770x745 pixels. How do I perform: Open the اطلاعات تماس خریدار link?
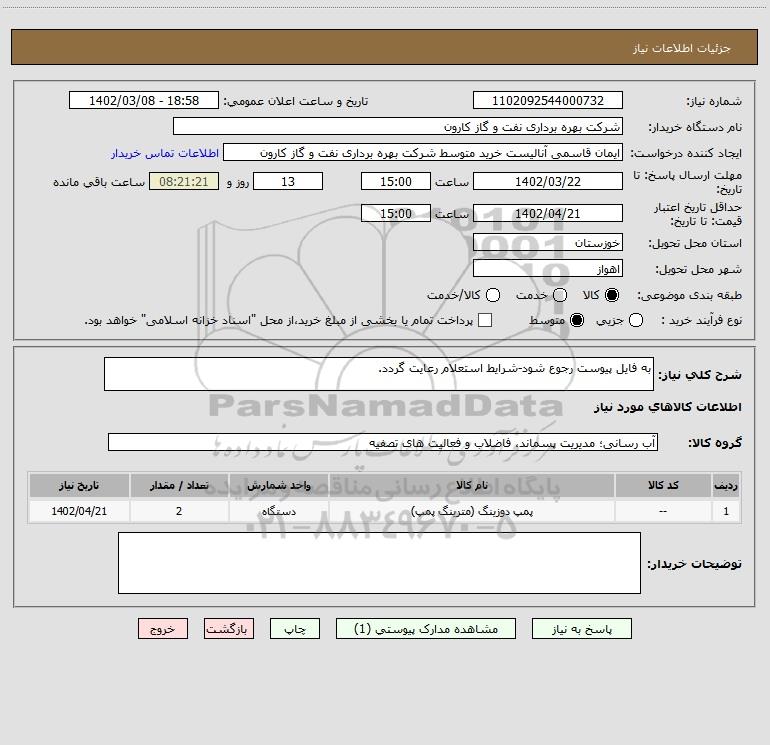point(165,153)
